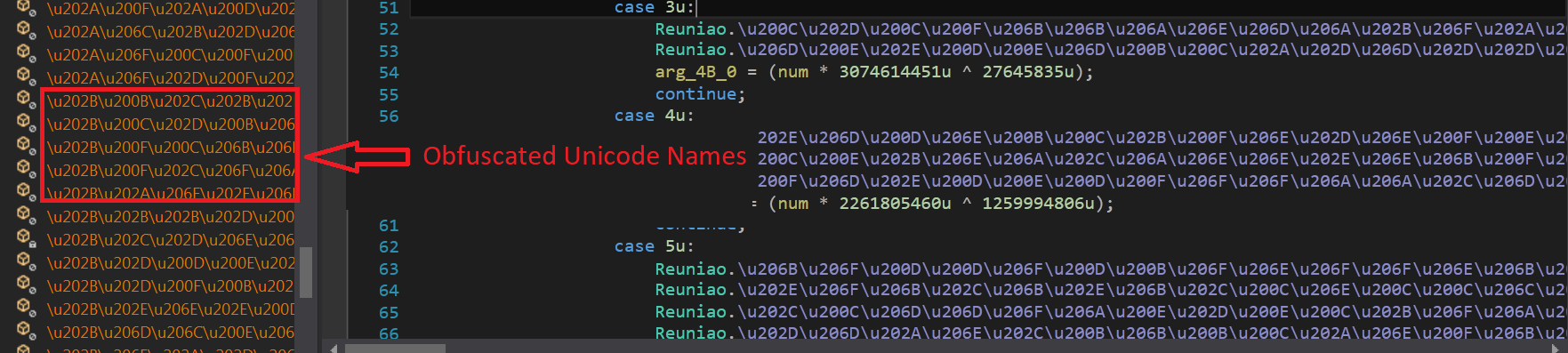Click method icon beside \u202B\u200F\u200C\u206B entry

tap(26, 147)
